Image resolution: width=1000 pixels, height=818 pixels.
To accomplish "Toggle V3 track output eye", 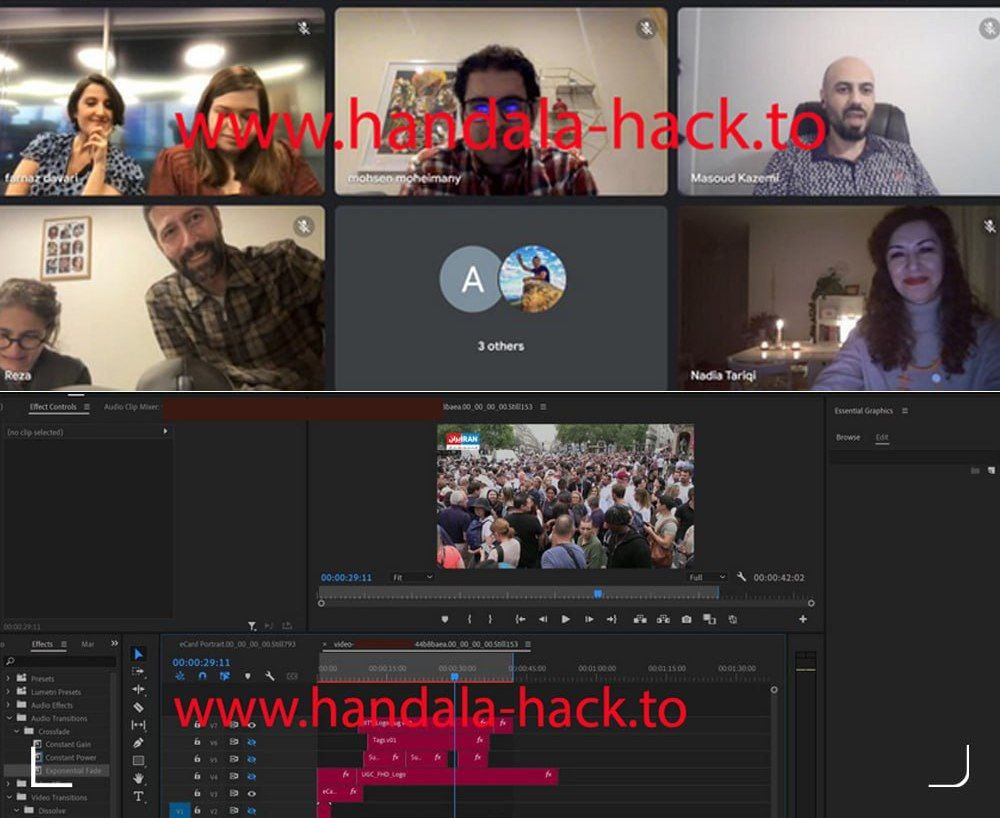I will [x=251, y=794].
